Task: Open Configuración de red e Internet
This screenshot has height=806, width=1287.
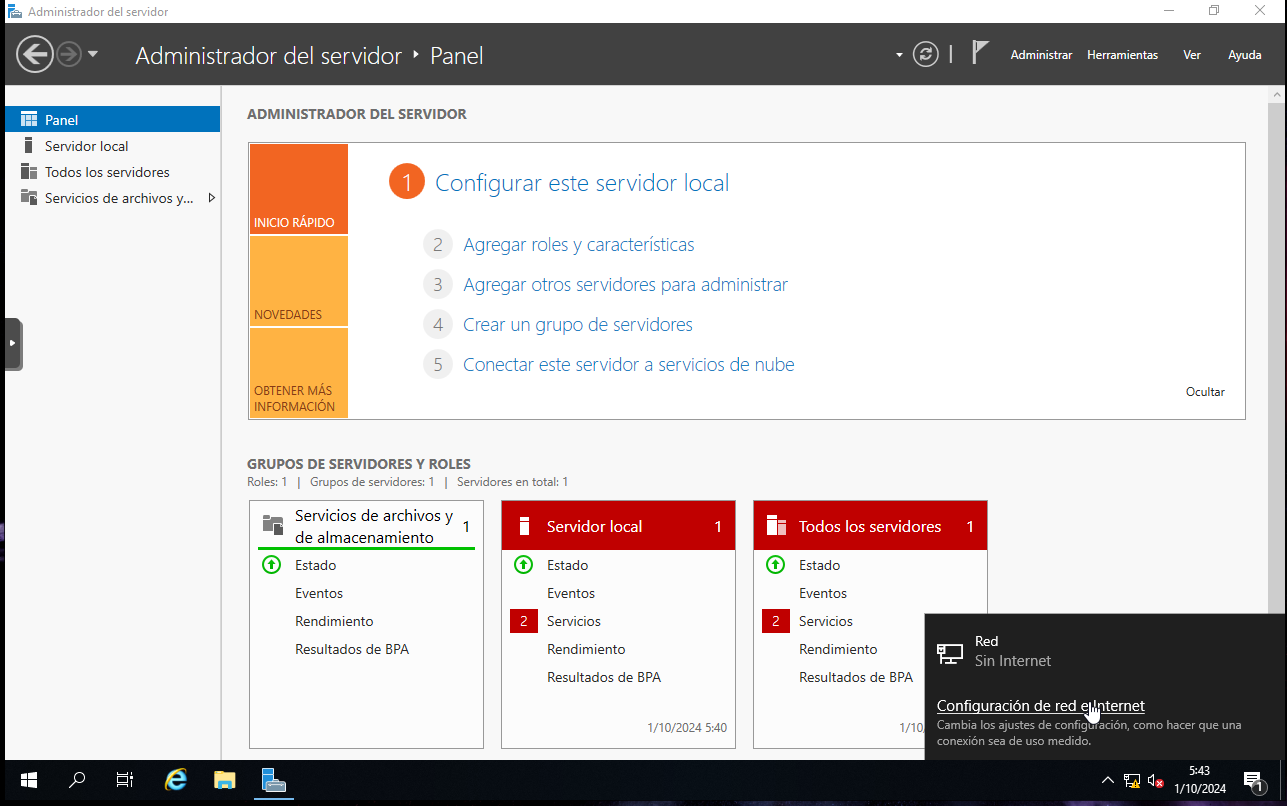Action: [1041, 706]
